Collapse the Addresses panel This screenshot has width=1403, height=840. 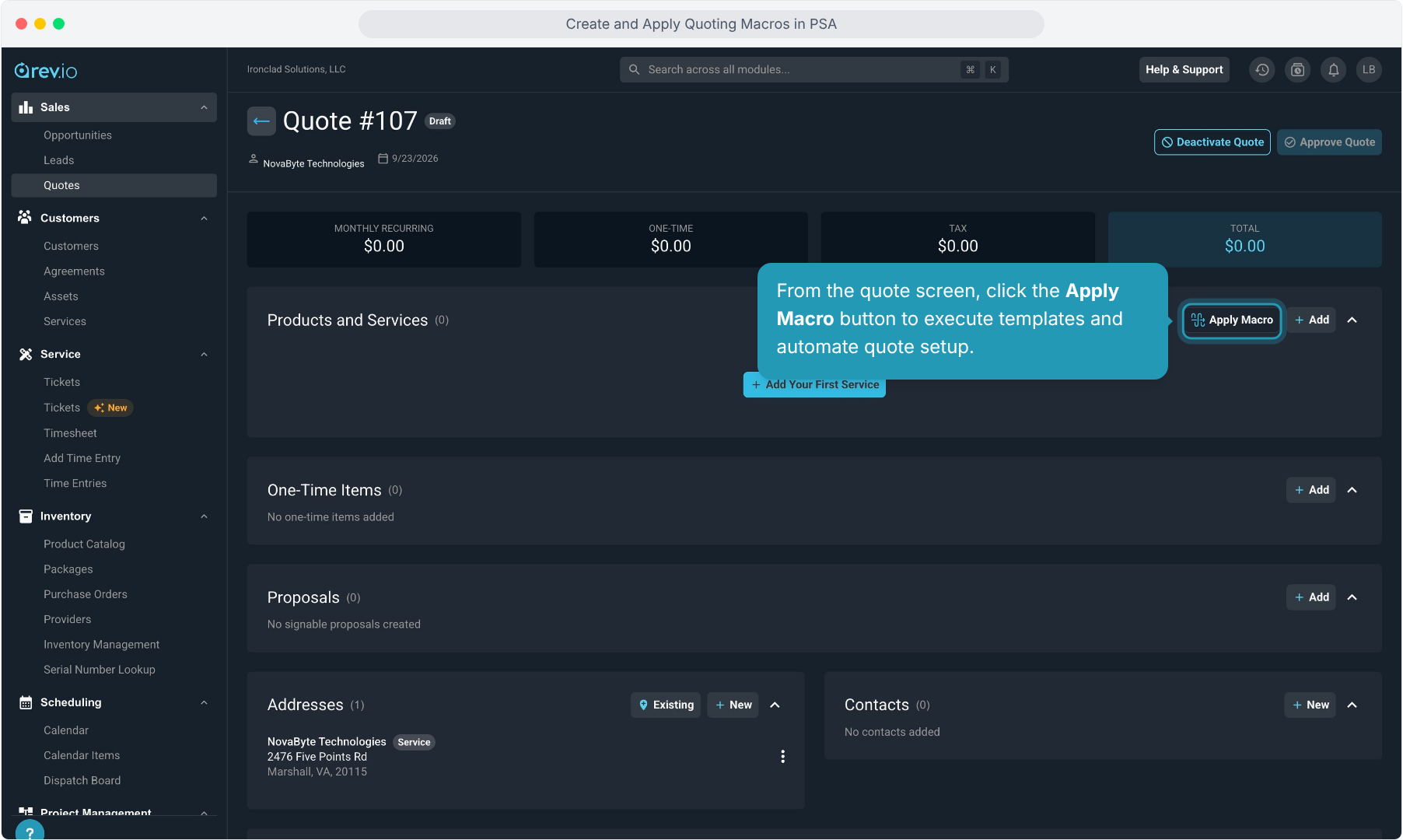(x=775, y=705)
